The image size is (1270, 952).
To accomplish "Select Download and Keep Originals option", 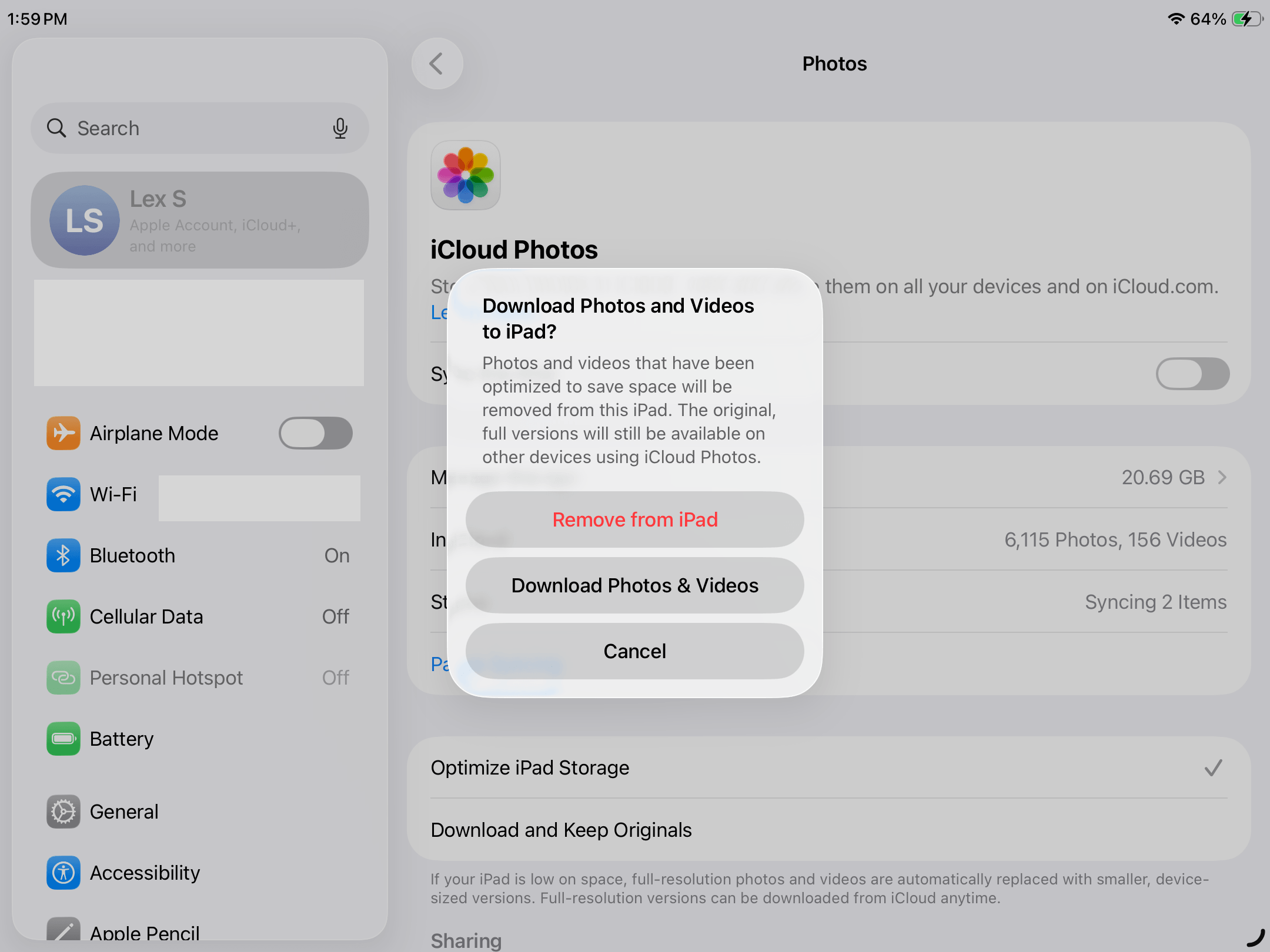I will [x=829, y=830].
